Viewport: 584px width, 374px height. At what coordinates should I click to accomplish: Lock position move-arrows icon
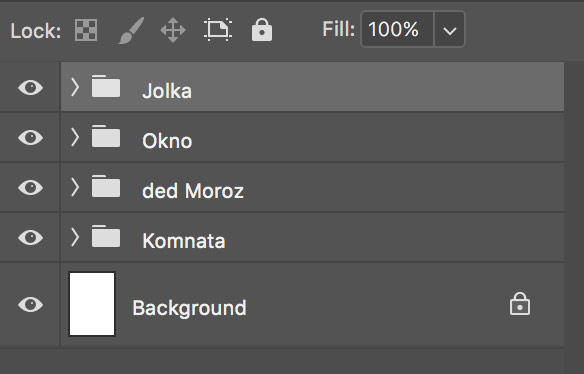pyautogui.click(x=173, y=30)
